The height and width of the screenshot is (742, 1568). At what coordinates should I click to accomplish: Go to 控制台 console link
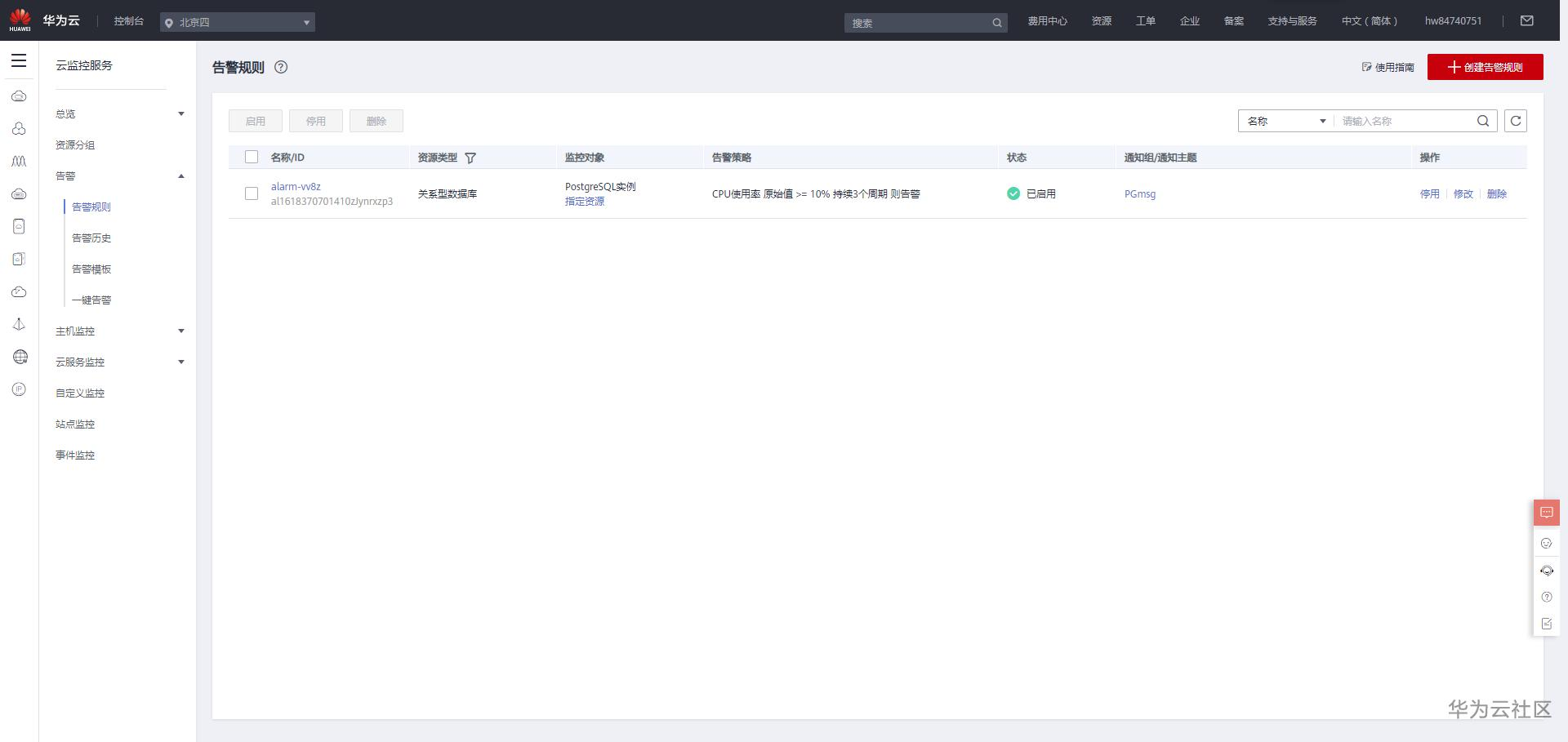click(129, 21)
